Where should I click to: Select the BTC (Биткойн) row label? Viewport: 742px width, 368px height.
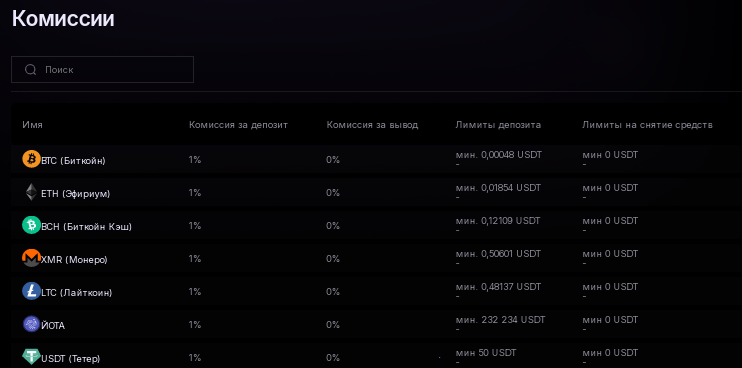(73, 161)
